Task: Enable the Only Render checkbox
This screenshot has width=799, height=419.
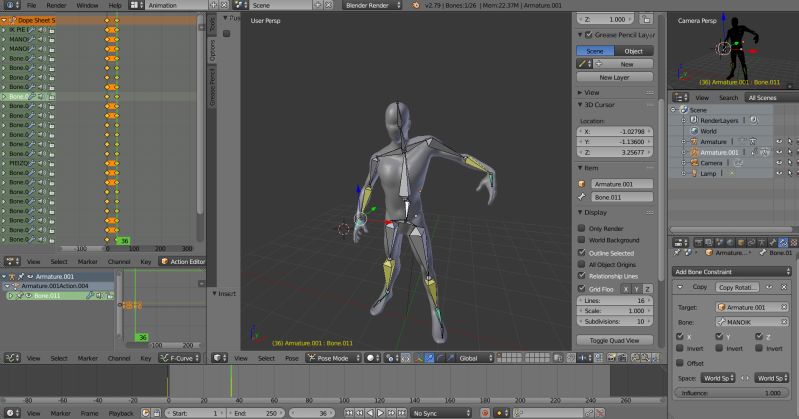Action: click(x=581, y=228)
